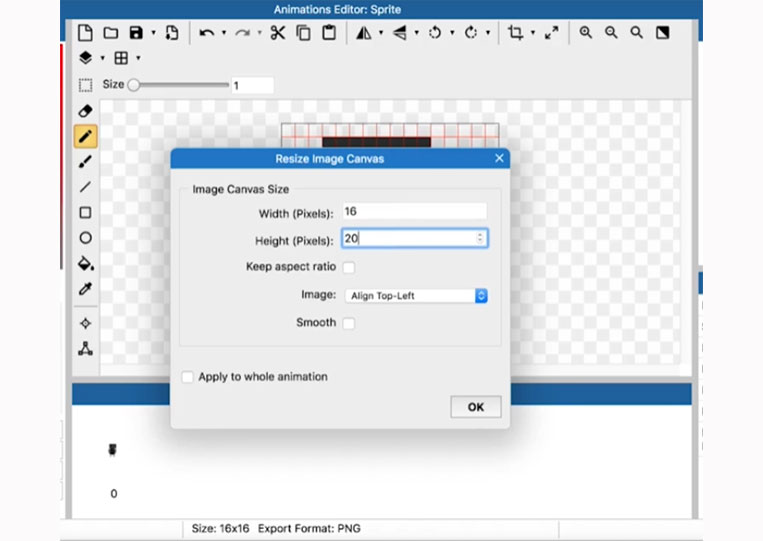763x541 pixels.
Task: Select the collision polygon tool
Action: tap(86, 349)
